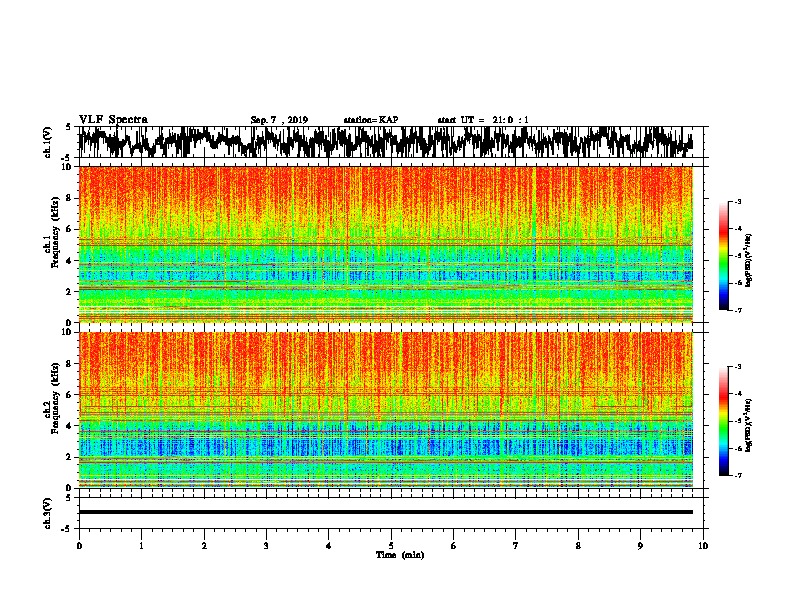Viewport: 792px width, 612px height.
Task: Click the "-5" label on ch.1 colorbar
Action: point(737,256)
